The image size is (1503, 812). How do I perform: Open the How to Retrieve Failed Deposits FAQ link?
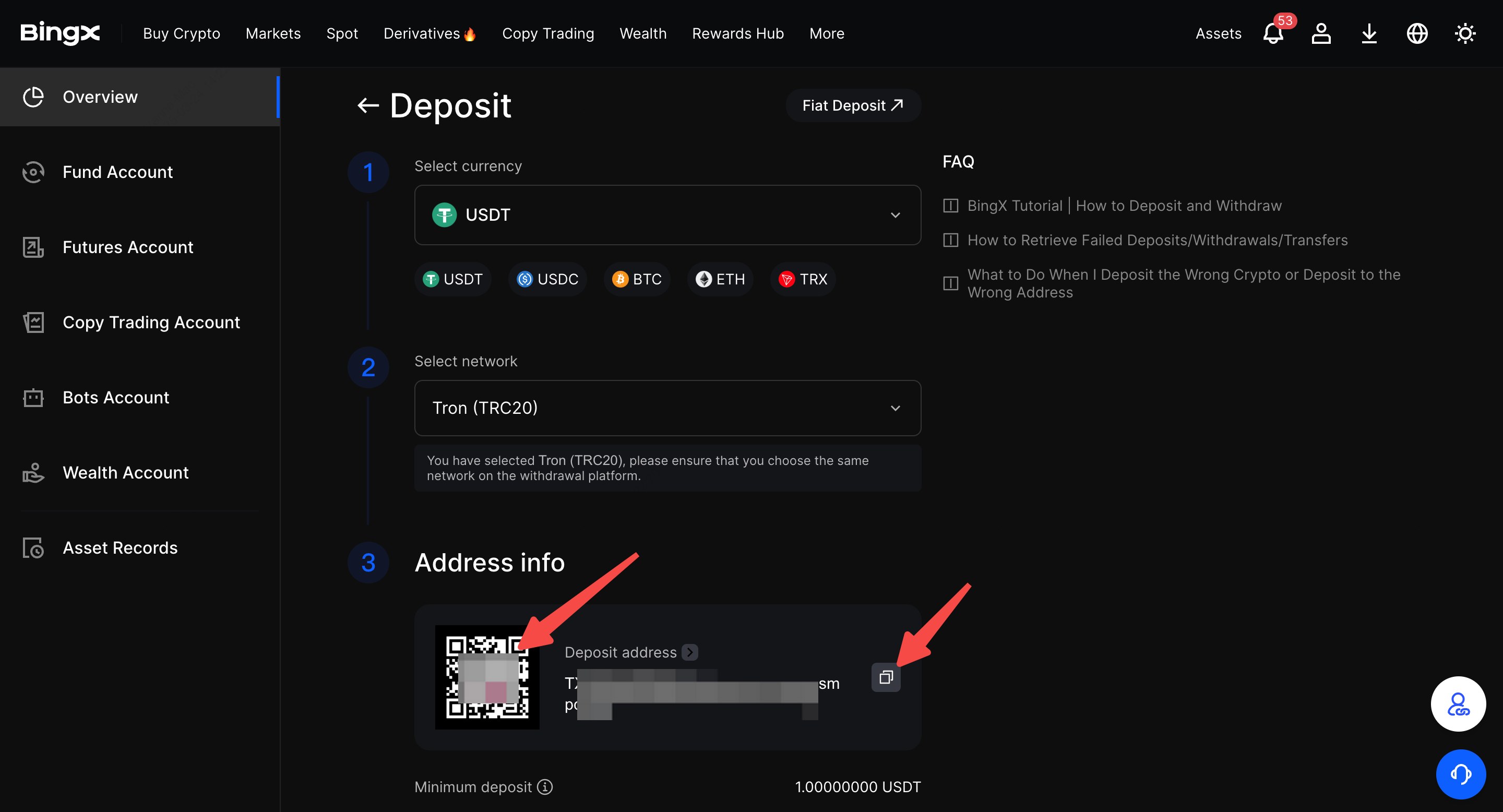[1157, 240]
